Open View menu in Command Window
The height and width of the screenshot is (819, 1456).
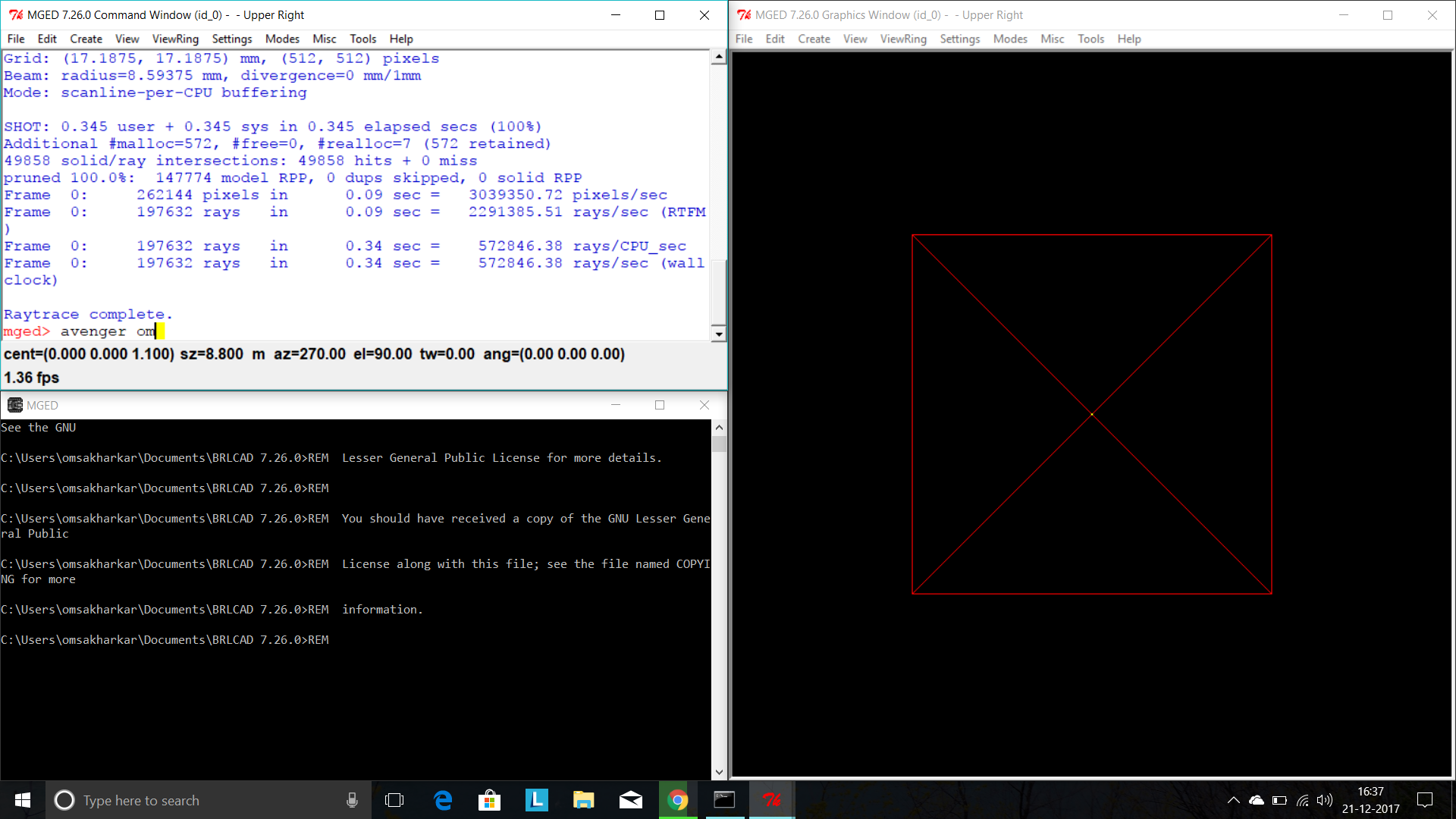[x=127, y=39]
